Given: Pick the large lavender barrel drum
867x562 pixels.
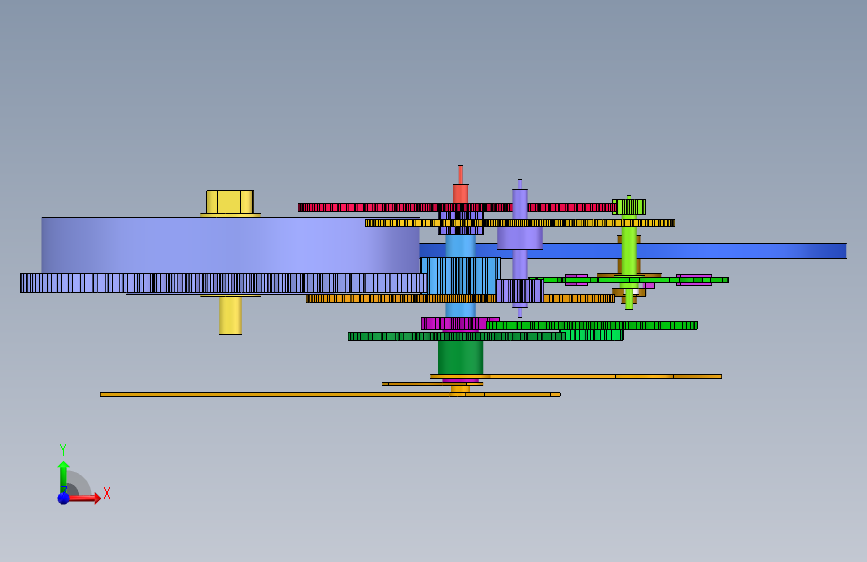Looking at the screenshot, I should [230, 245].
